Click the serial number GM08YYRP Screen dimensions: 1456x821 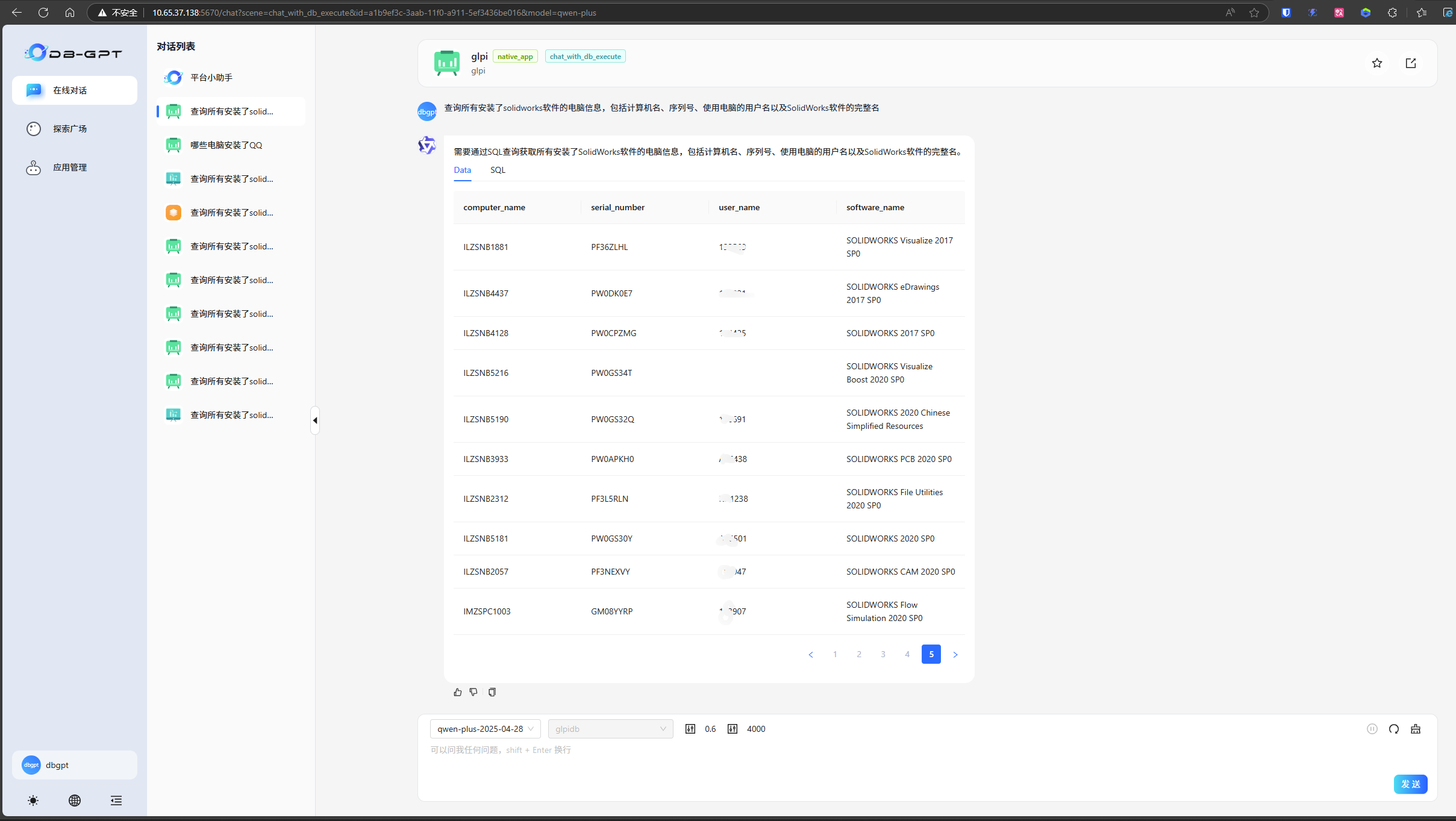(611, 611)
